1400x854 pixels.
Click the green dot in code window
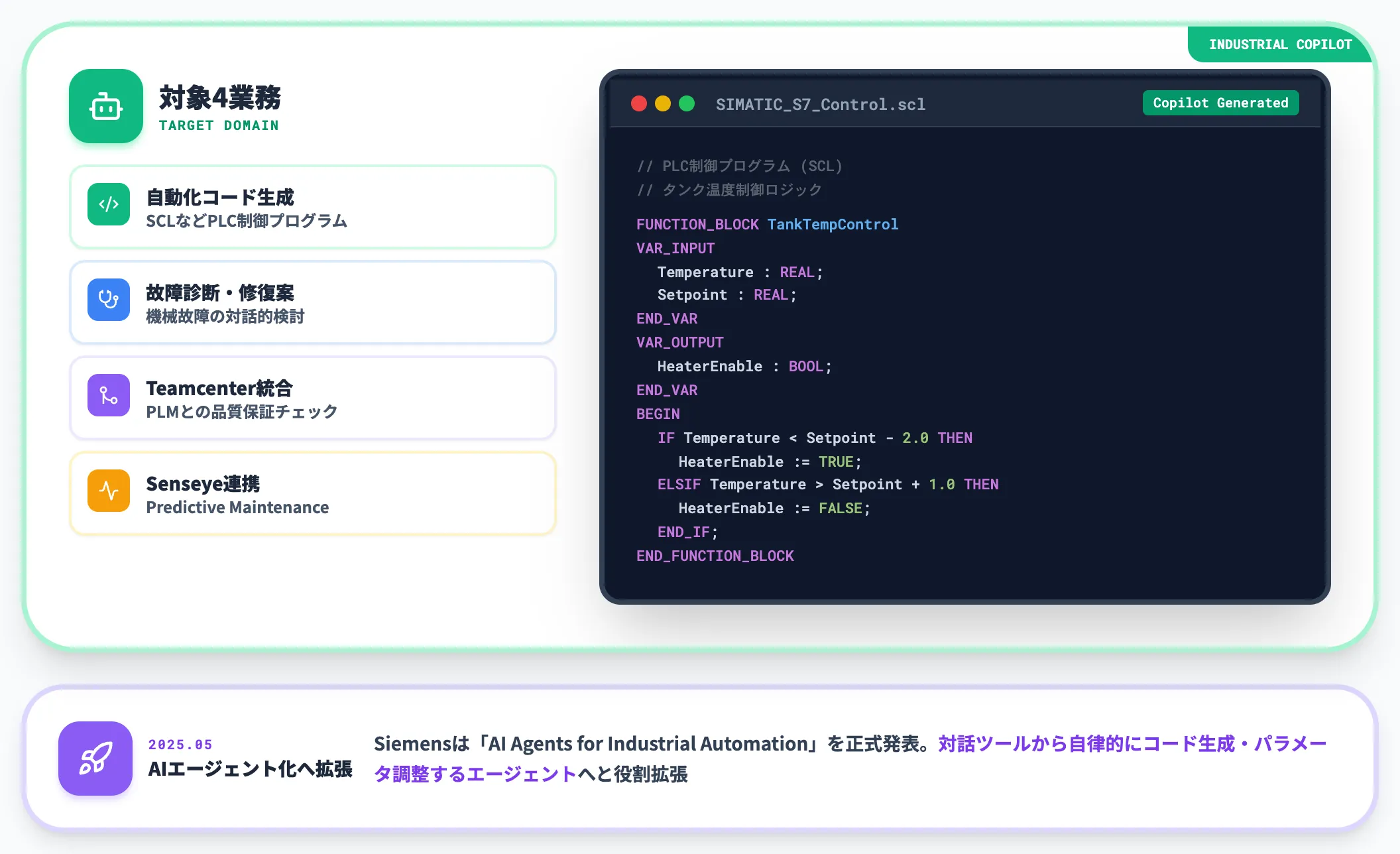(687, 103)
